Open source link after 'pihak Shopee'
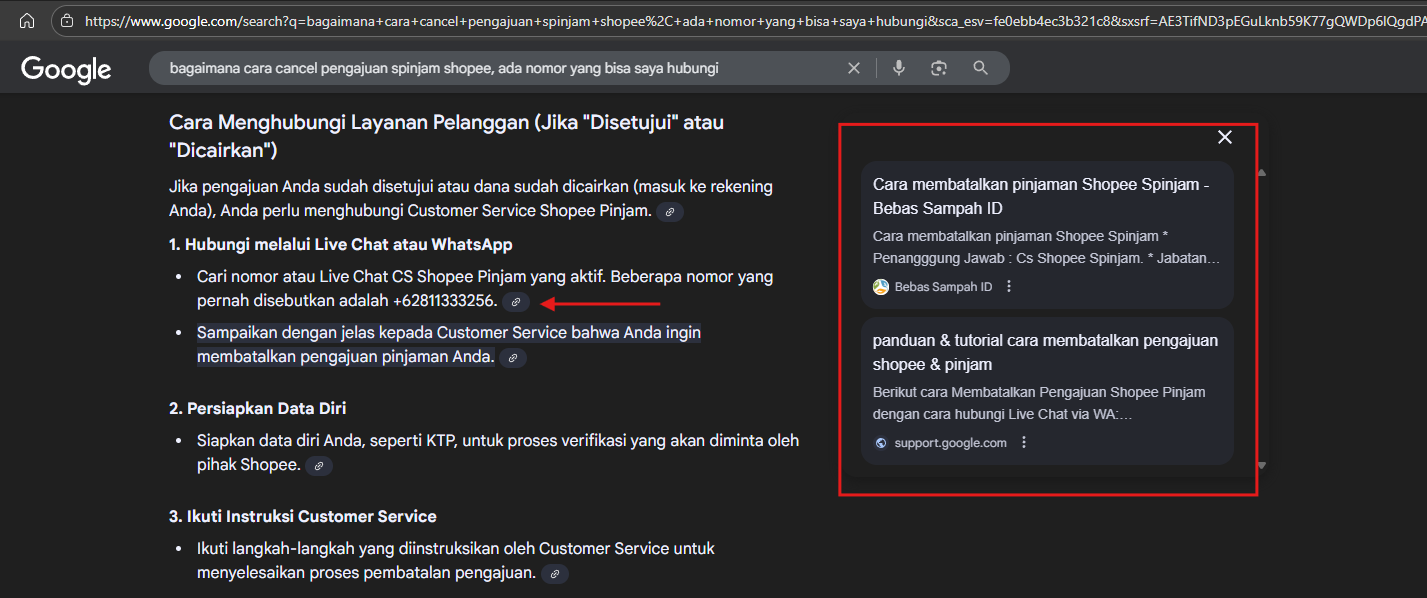1427x598 pixels. coord(318,466)
